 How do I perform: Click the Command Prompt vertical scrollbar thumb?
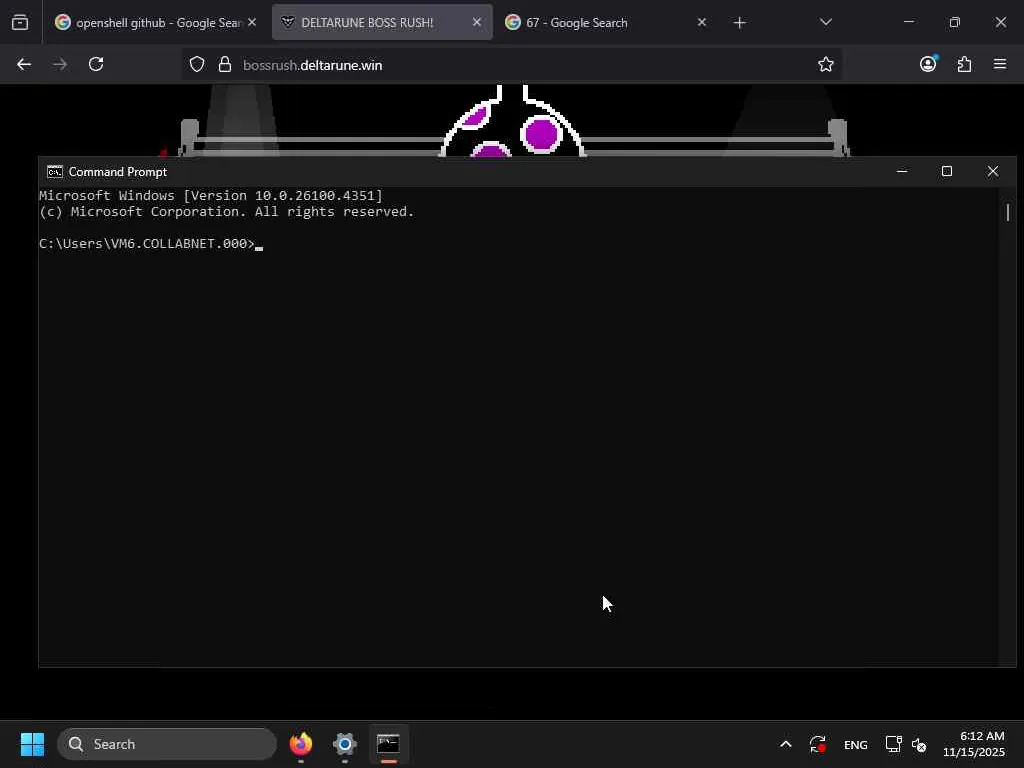1008,212
